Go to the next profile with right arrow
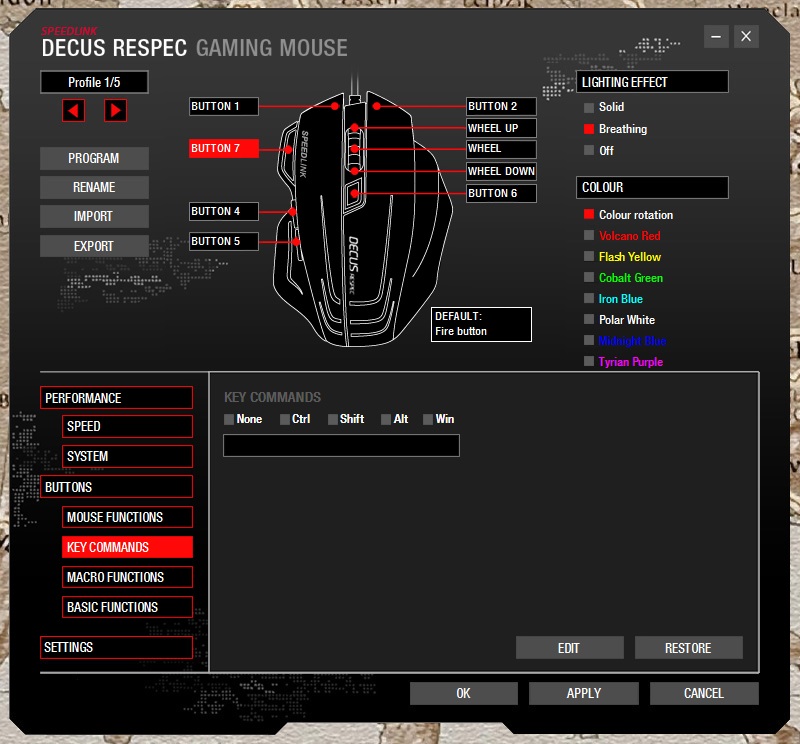Image resolution: width=800 pixels, height=744 pixels. pyautogui.click(x=115, y=111)
